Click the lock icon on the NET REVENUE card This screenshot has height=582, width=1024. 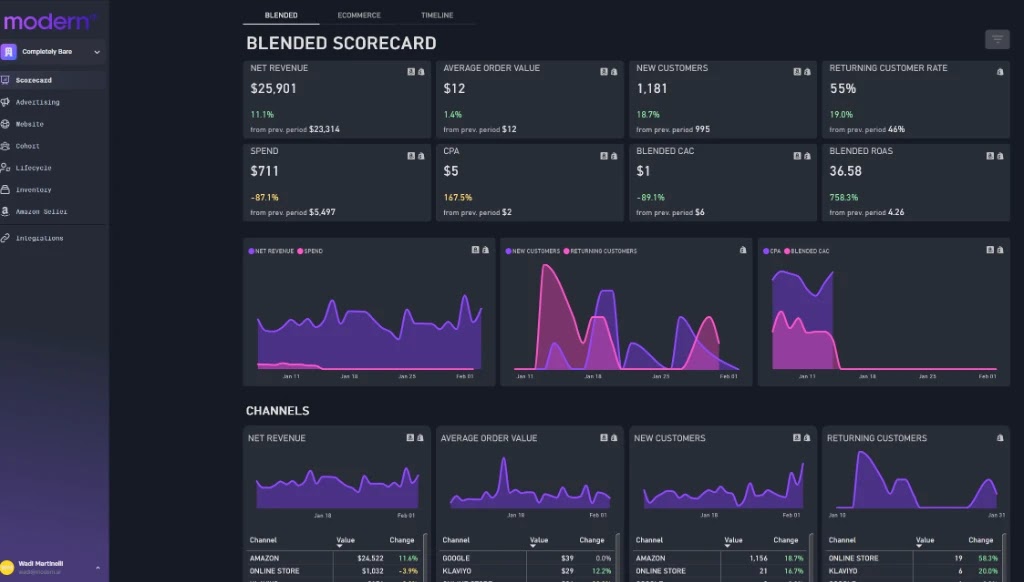click(x=422, y=71)
